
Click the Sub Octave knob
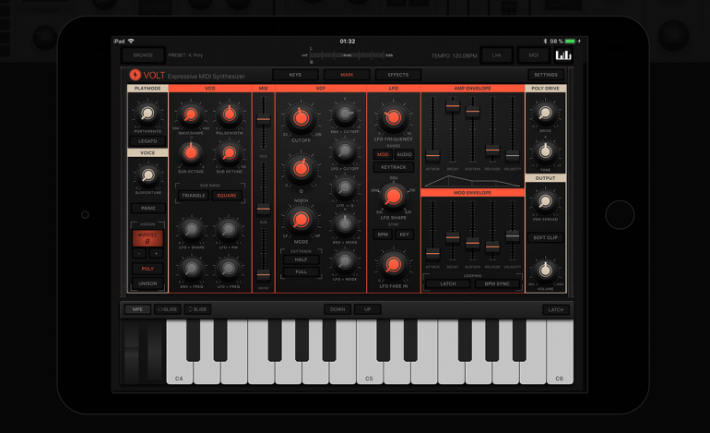pos(191,153)
